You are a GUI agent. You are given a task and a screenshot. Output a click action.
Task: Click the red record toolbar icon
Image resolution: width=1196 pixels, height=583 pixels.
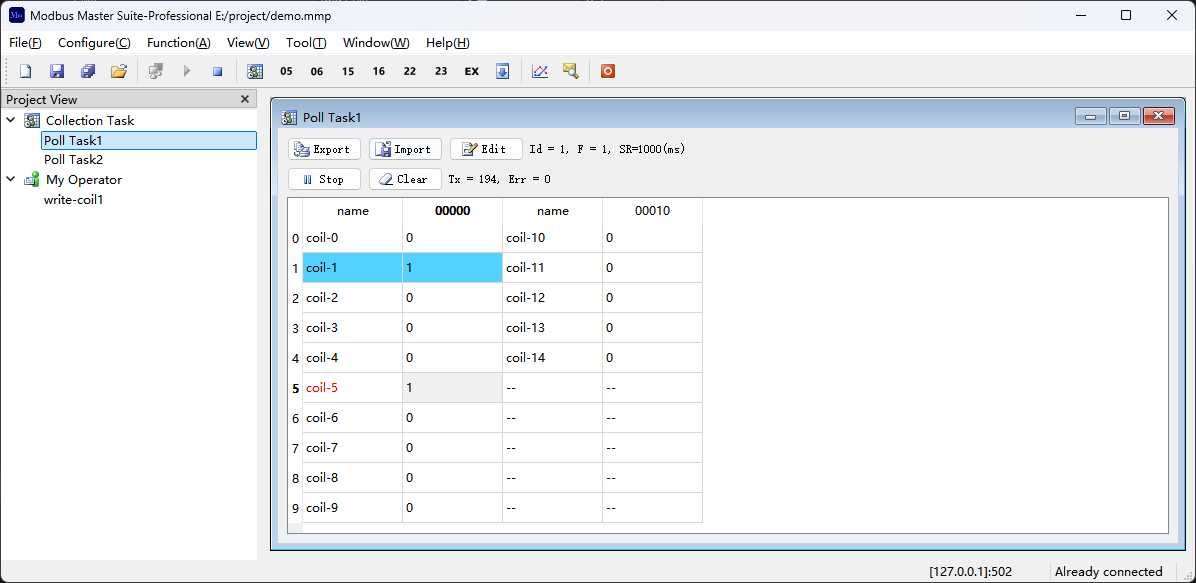(x=608, y=71)
